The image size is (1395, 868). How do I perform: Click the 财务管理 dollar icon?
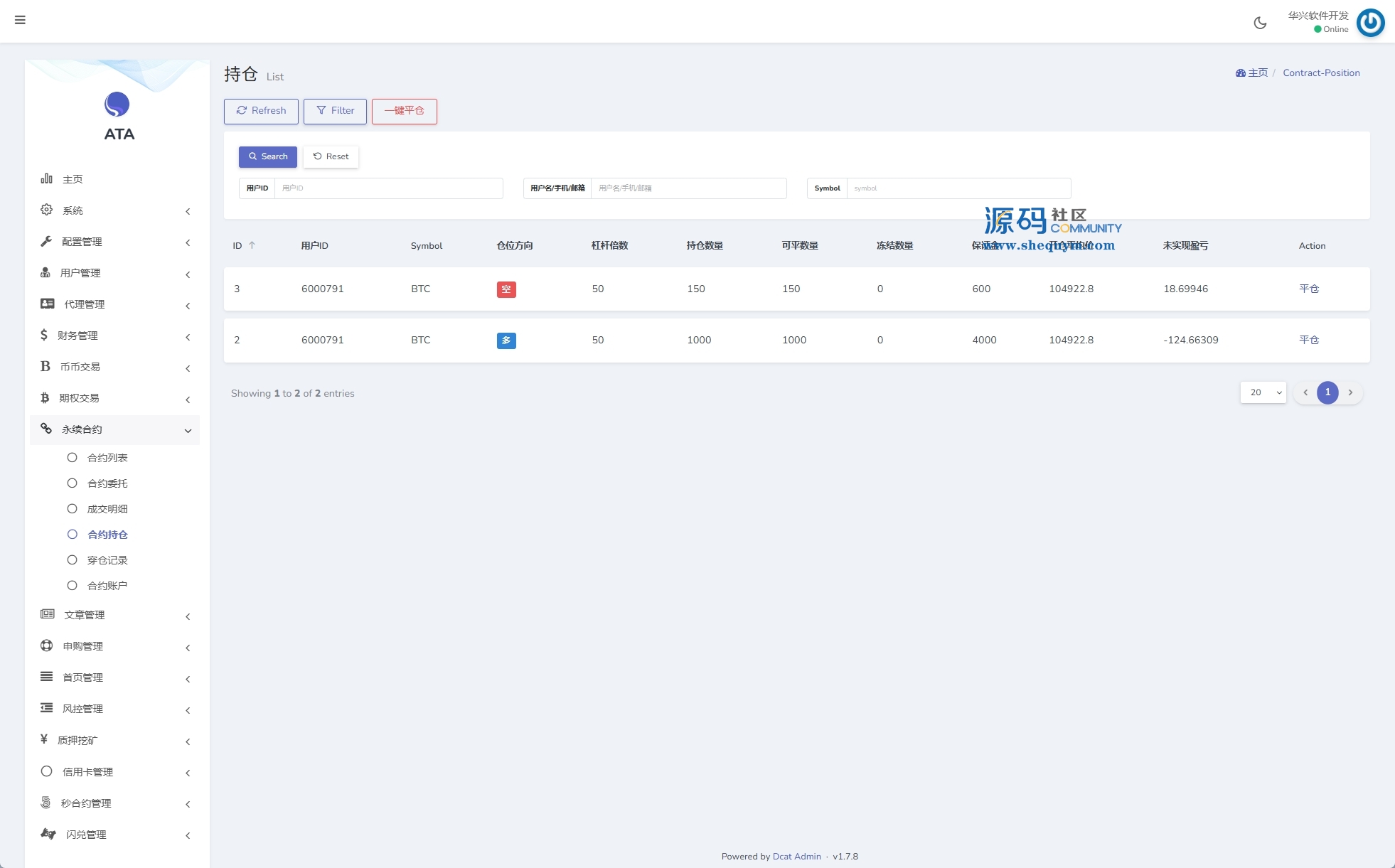(x=44, y=335)
